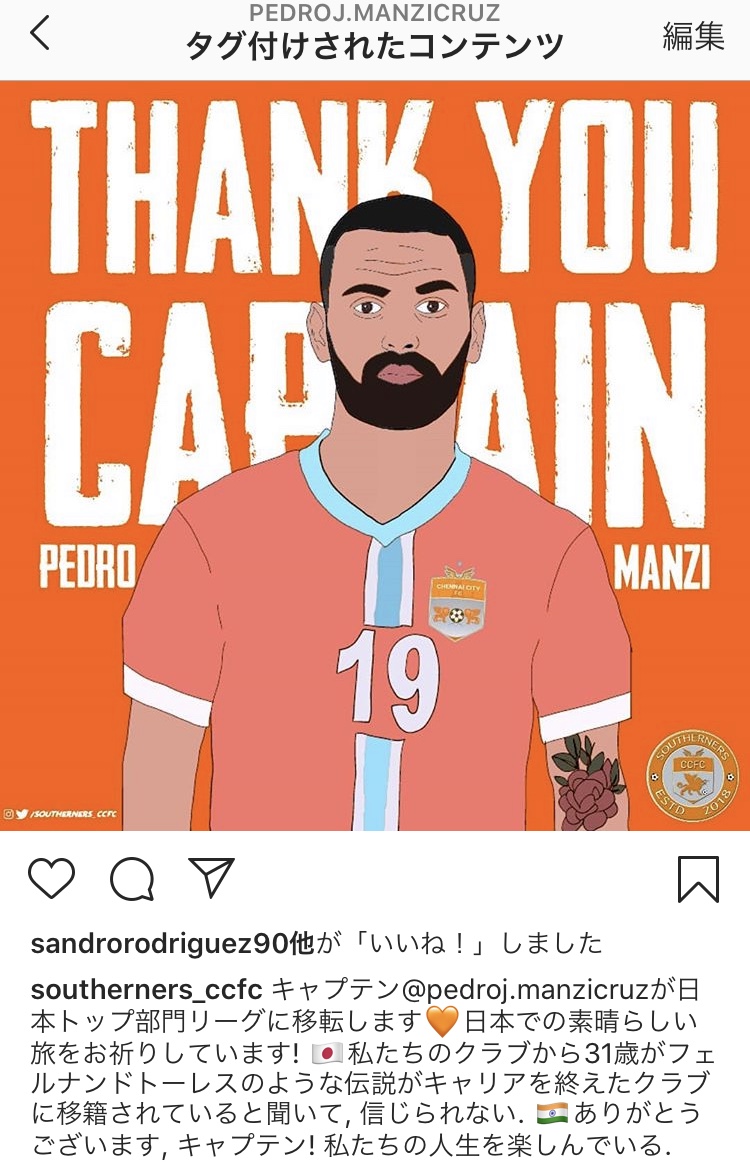This screenshot has height=1165, width=750.
Task: Share post using paper plane icon
Action: point(211,877)
